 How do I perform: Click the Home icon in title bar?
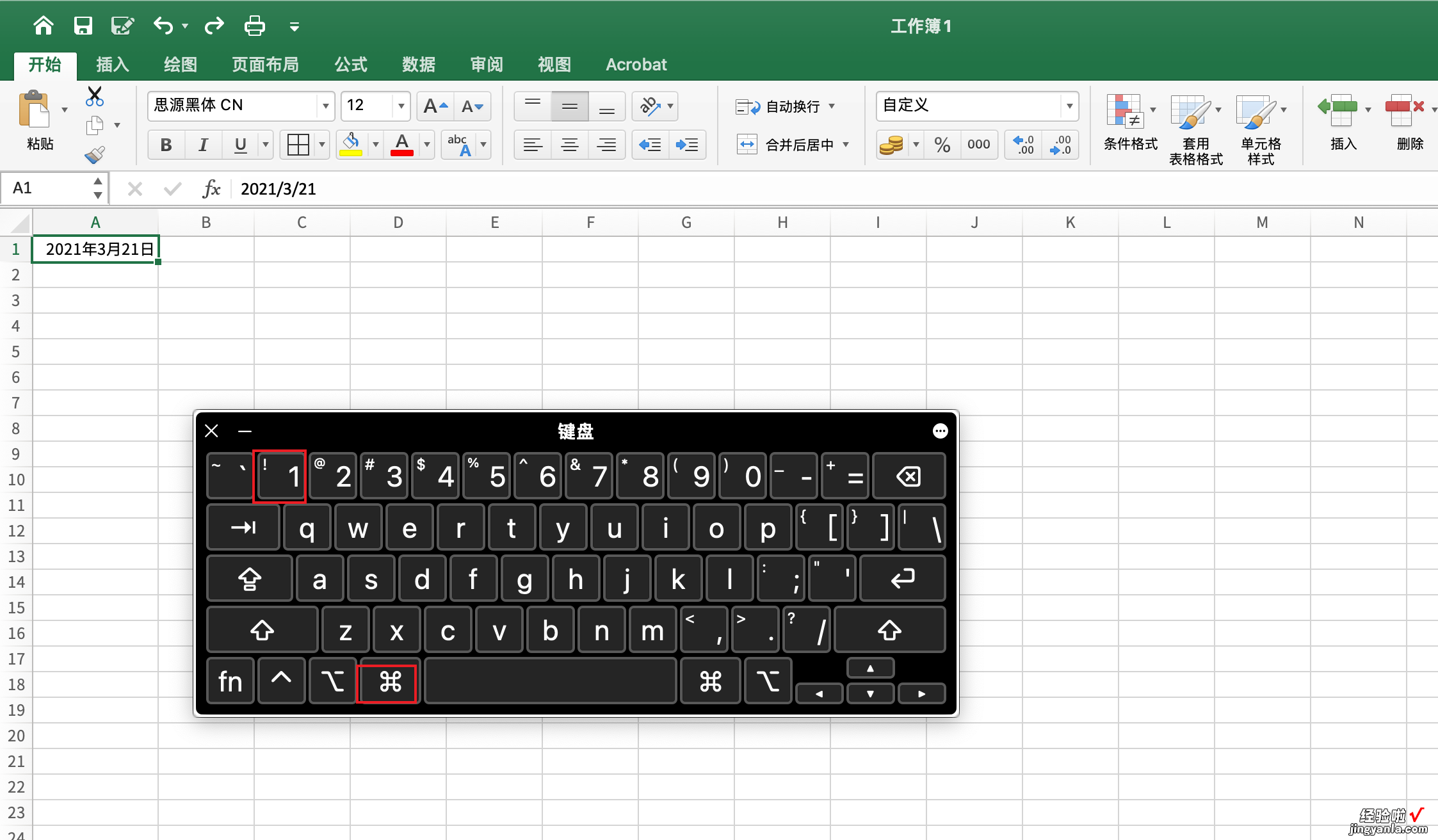pos(44,26)
